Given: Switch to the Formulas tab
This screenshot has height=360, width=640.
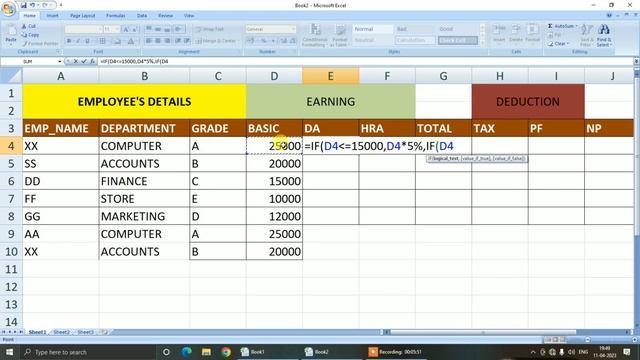Looking at the screenshot, I should 116,16.
